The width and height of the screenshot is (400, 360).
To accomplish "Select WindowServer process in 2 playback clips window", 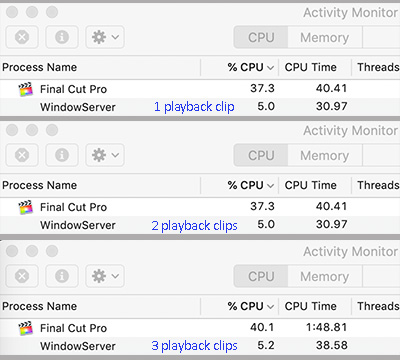I will click(x=78, y=225).
